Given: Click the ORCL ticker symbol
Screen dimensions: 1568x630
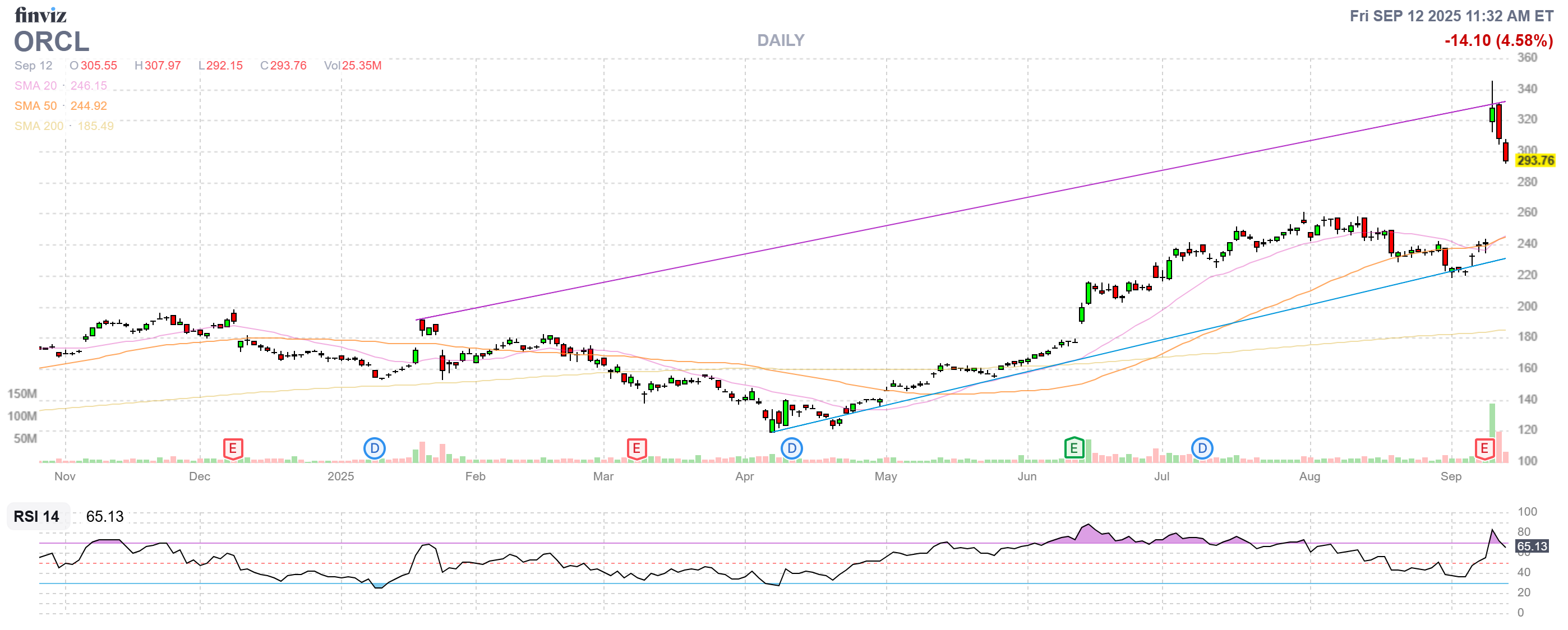Looking at the screenshot, I should click(x=52, y=42).
